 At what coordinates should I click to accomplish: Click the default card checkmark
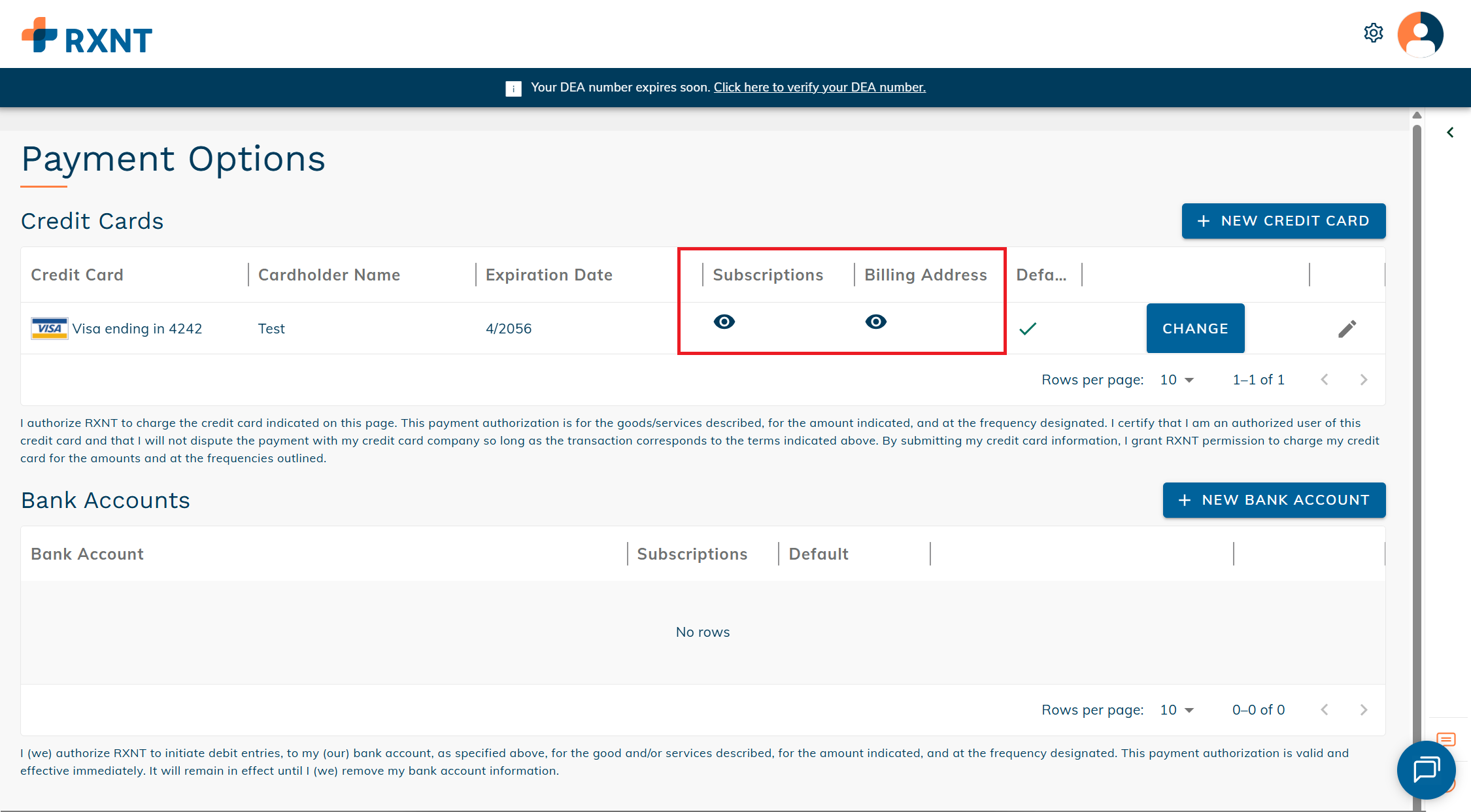click(x=1028, y=328)
